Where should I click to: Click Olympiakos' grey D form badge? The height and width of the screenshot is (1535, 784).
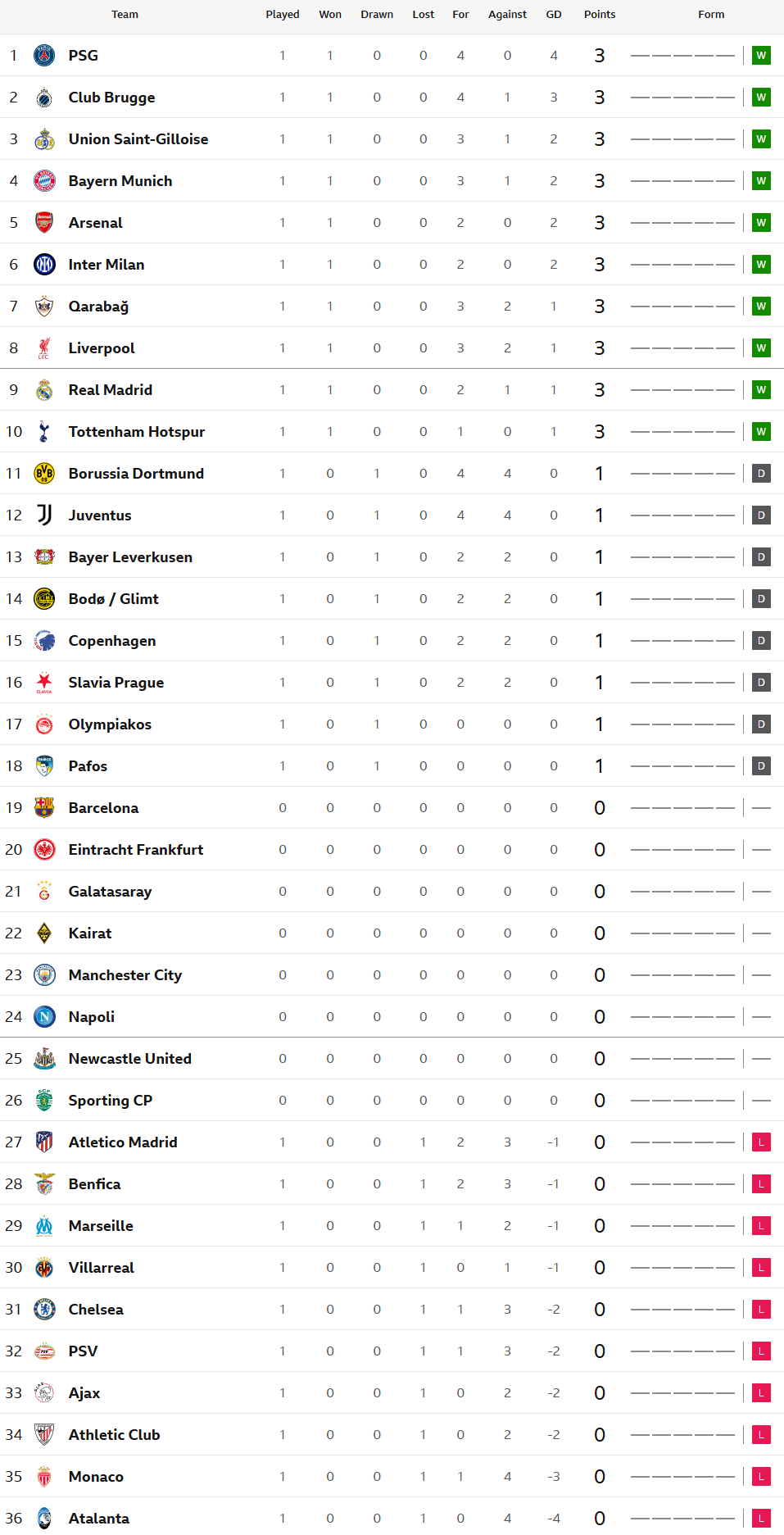click(x=761, y=724)
